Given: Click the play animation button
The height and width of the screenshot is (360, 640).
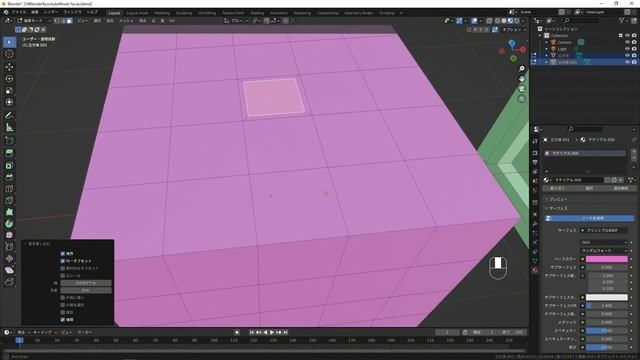Looking at the screenshot, I should pos(272,332).
